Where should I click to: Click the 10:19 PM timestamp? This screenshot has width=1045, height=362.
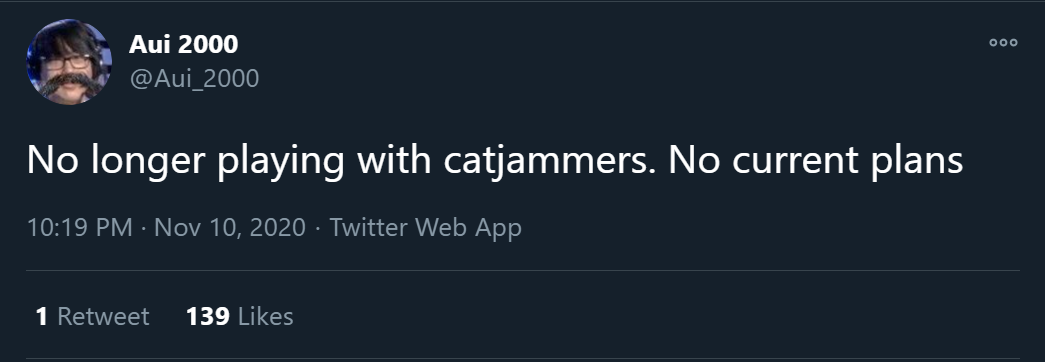click(x=79, y=228)
